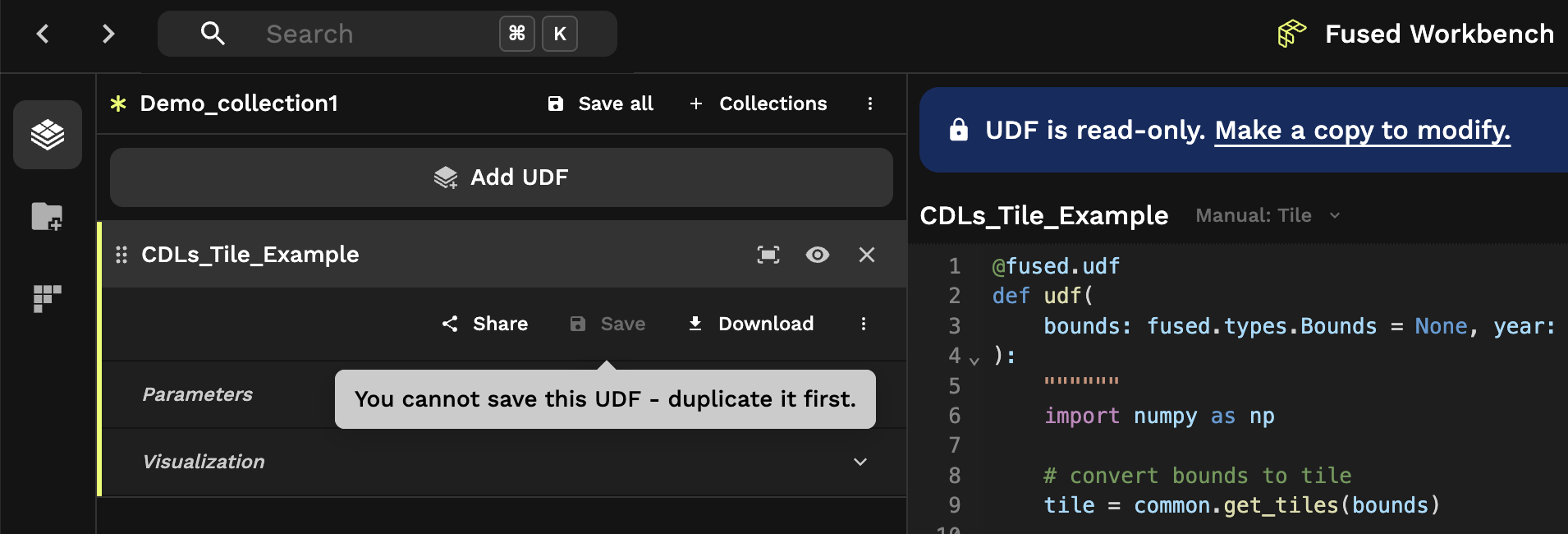This screenshot has width=1568, height=534.
Task: Click the Add UDF button
Action: point(502,177)
